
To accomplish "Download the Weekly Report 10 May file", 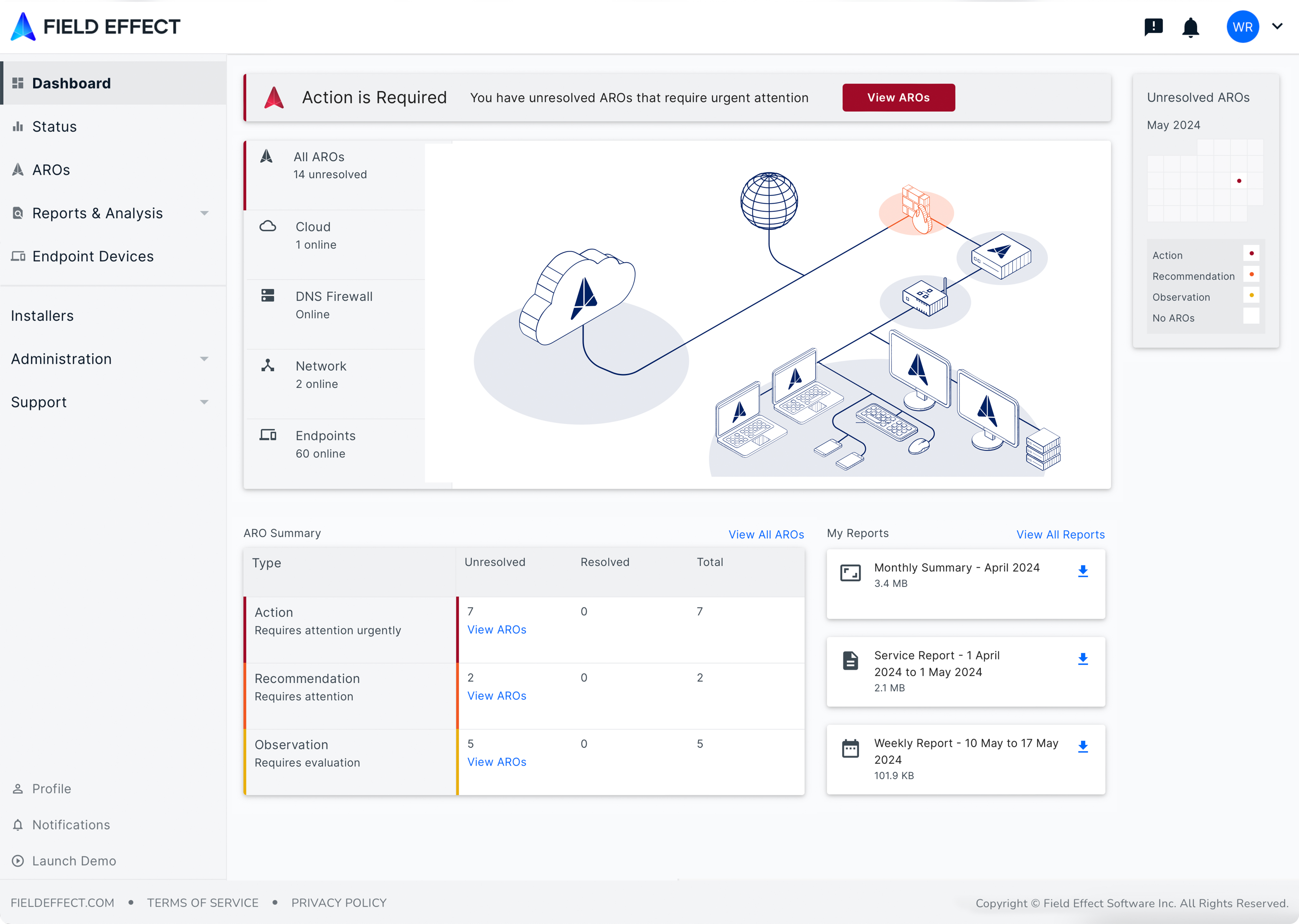I will (1083, 746).
